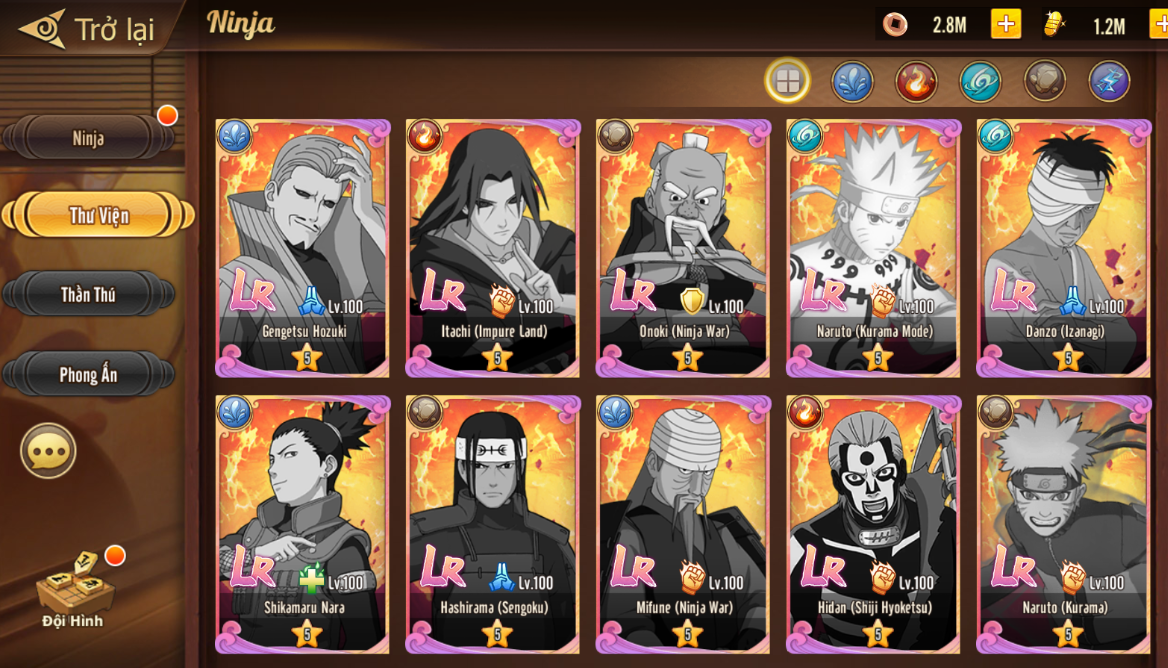Filter ninjas by wind element icon

tap(980, 80)
